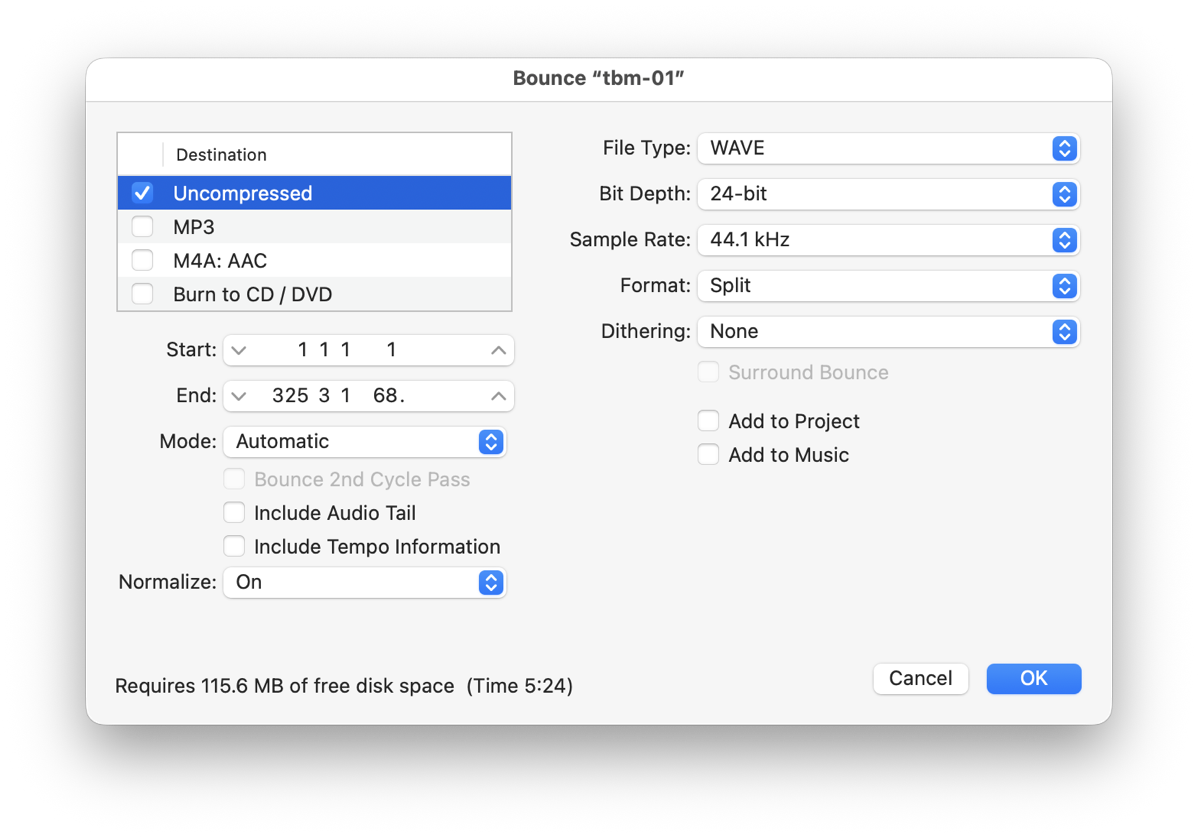This screenshot has height=838, width=1198.
Task: Enable the MP3 bounce destination
Action: (x=142, y=226)
